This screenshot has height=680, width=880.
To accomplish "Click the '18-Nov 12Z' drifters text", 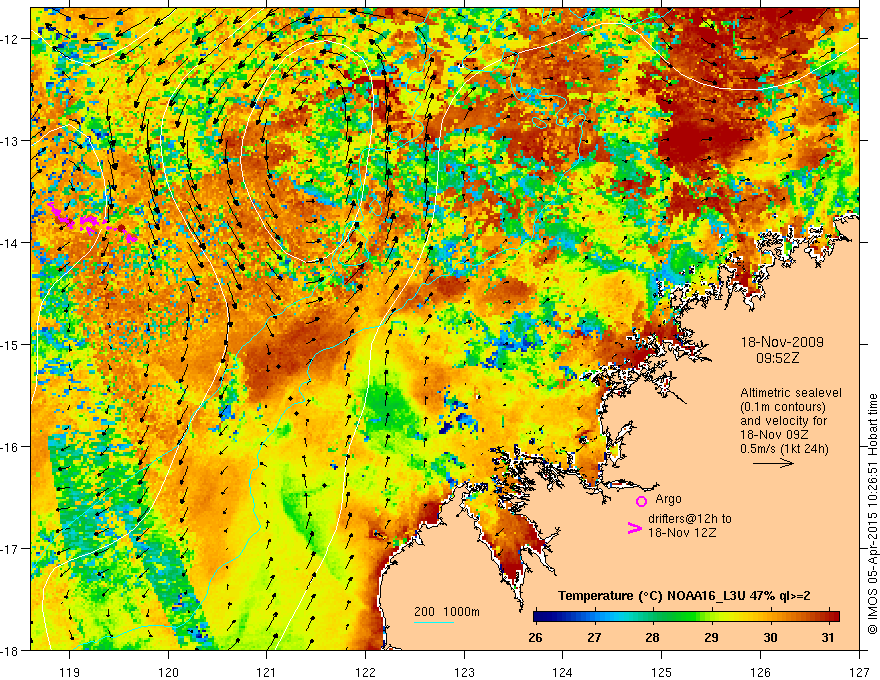I will (682, 532).
